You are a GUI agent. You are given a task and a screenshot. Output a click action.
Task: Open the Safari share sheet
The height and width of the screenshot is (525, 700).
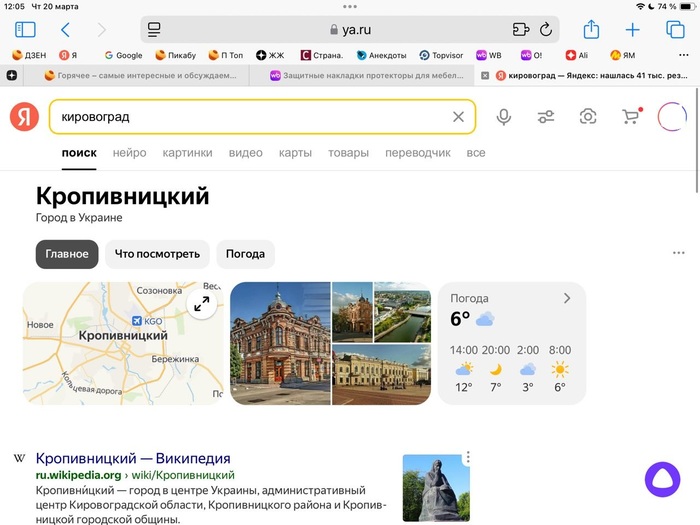click(591, 30)
